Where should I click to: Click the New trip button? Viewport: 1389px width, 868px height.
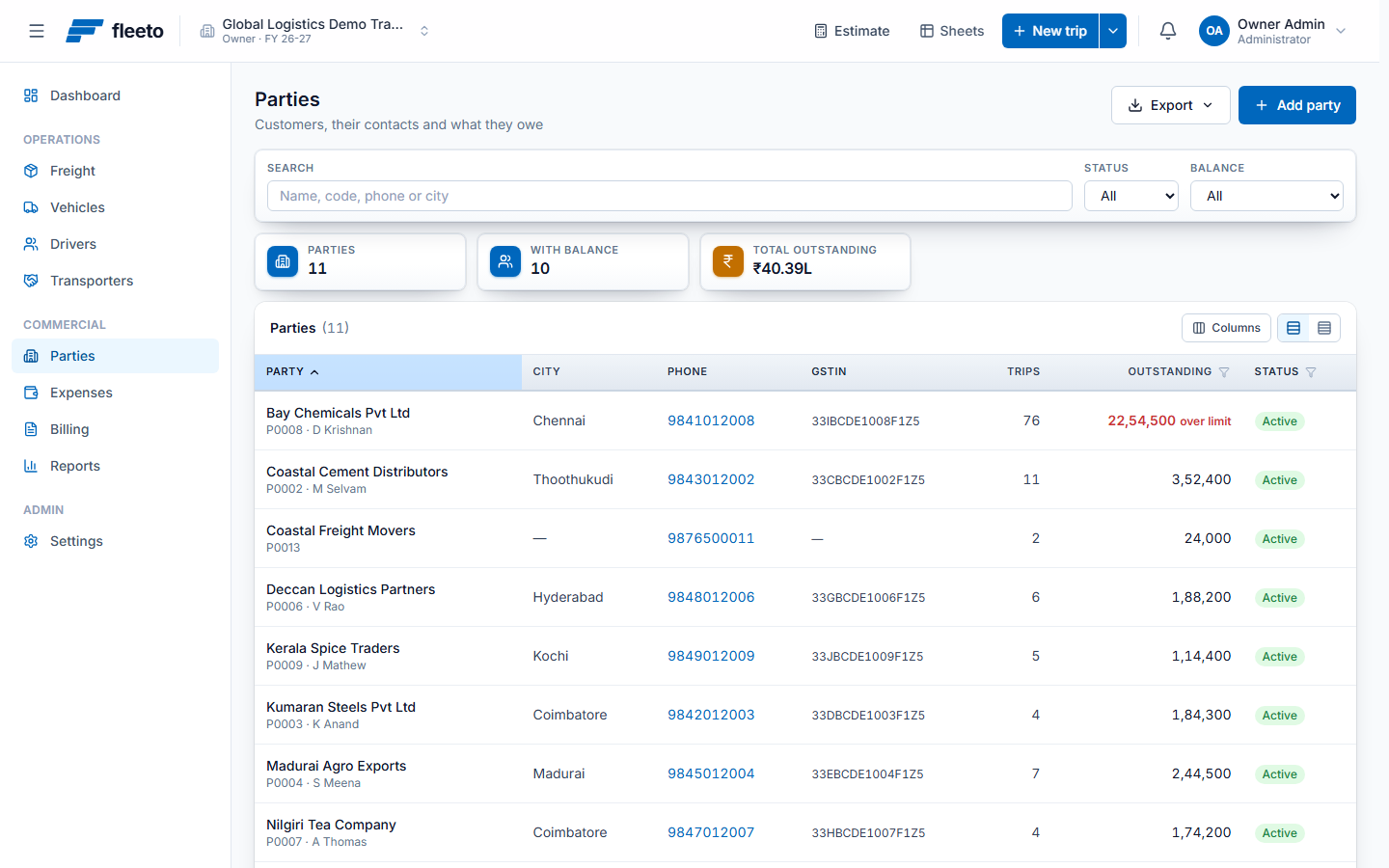point(1050,31)
